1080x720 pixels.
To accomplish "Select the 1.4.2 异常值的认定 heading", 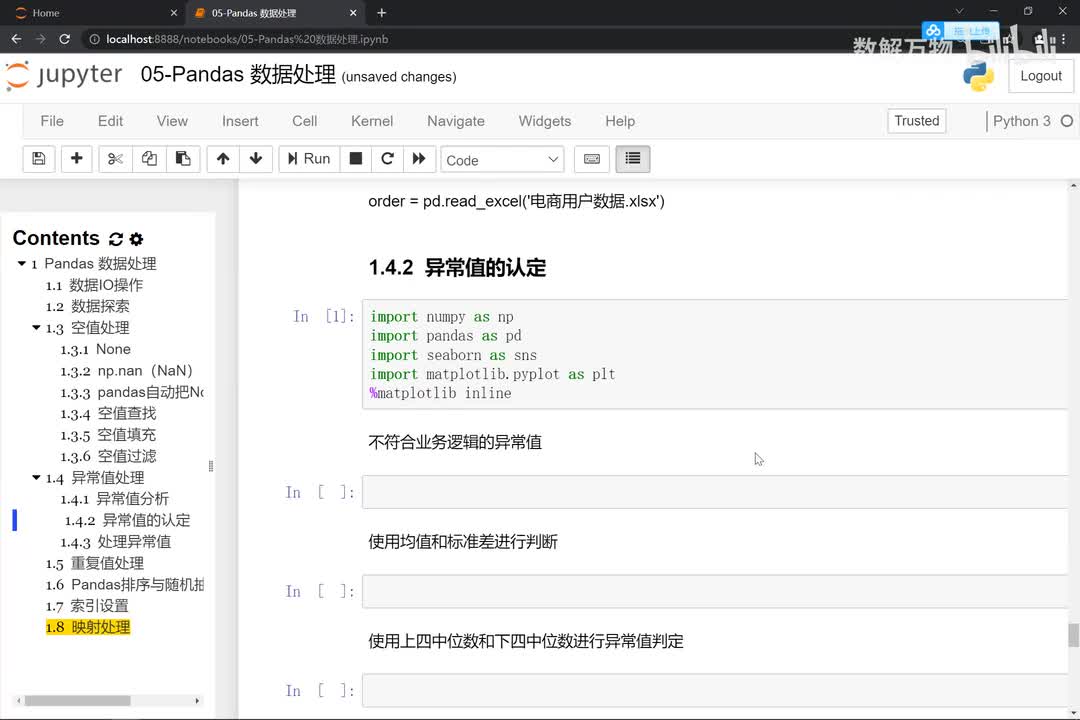I will tap(457, 267).
